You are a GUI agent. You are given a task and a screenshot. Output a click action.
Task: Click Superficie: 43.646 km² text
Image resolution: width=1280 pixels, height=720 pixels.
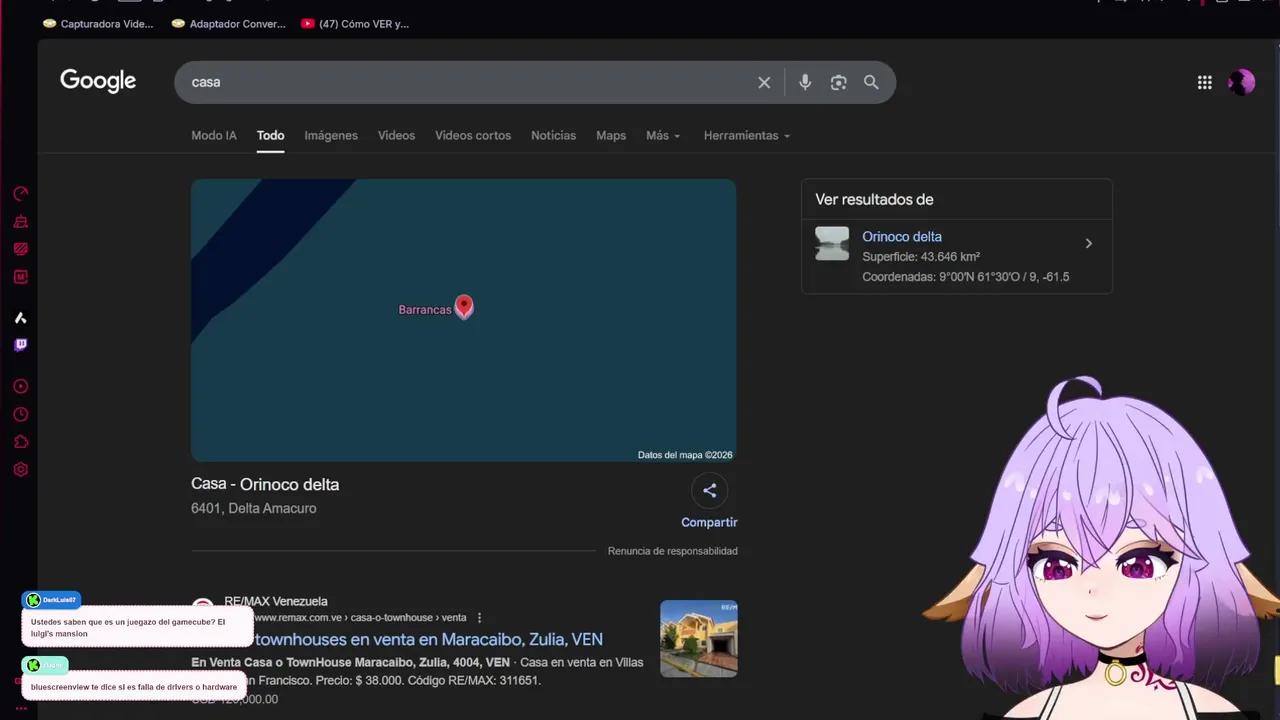pos(921,257)
